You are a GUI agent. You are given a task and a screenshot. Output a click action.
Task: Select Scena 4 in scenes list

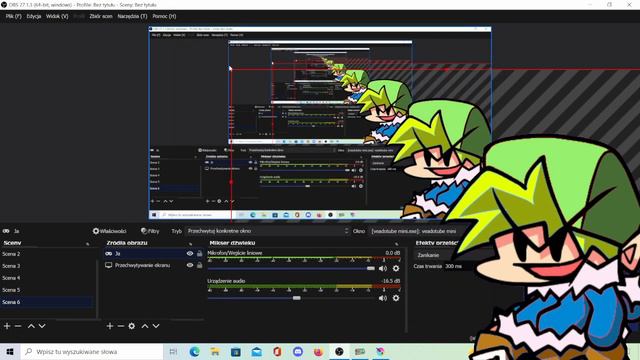[48, 278]
